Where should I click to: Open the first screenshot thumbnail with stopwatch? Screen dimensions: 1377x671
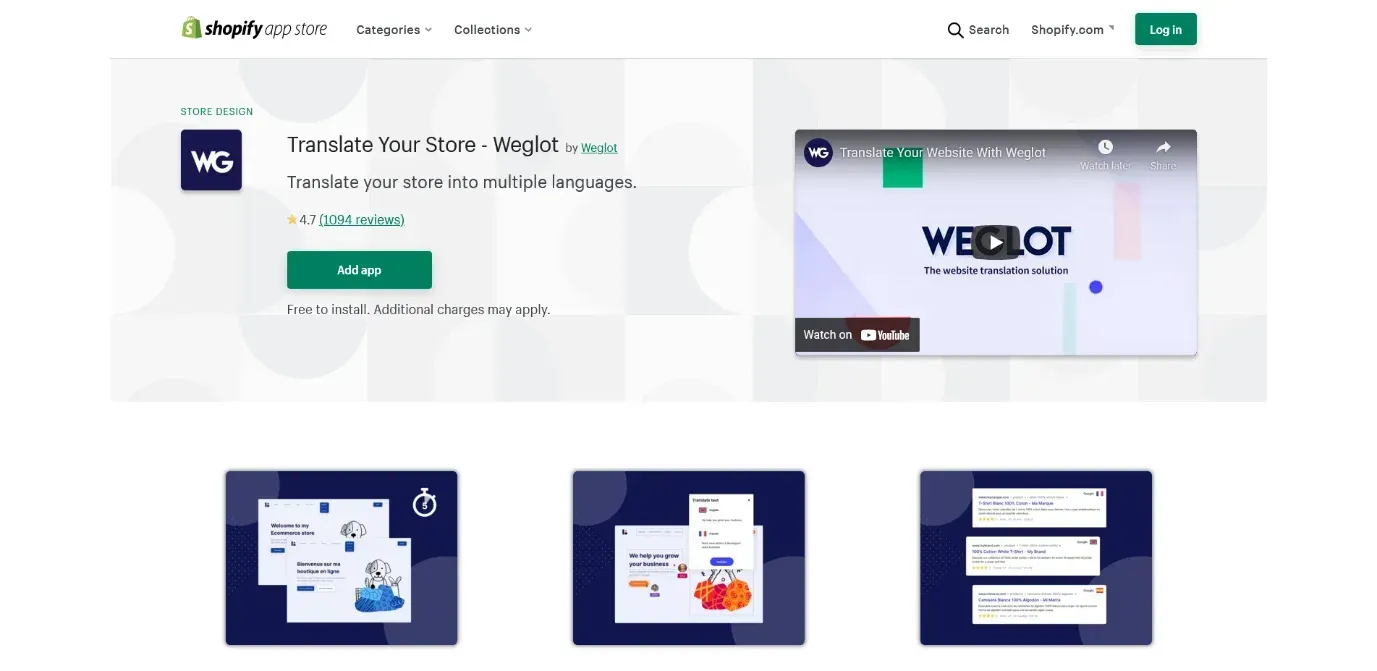click(341, 558)
